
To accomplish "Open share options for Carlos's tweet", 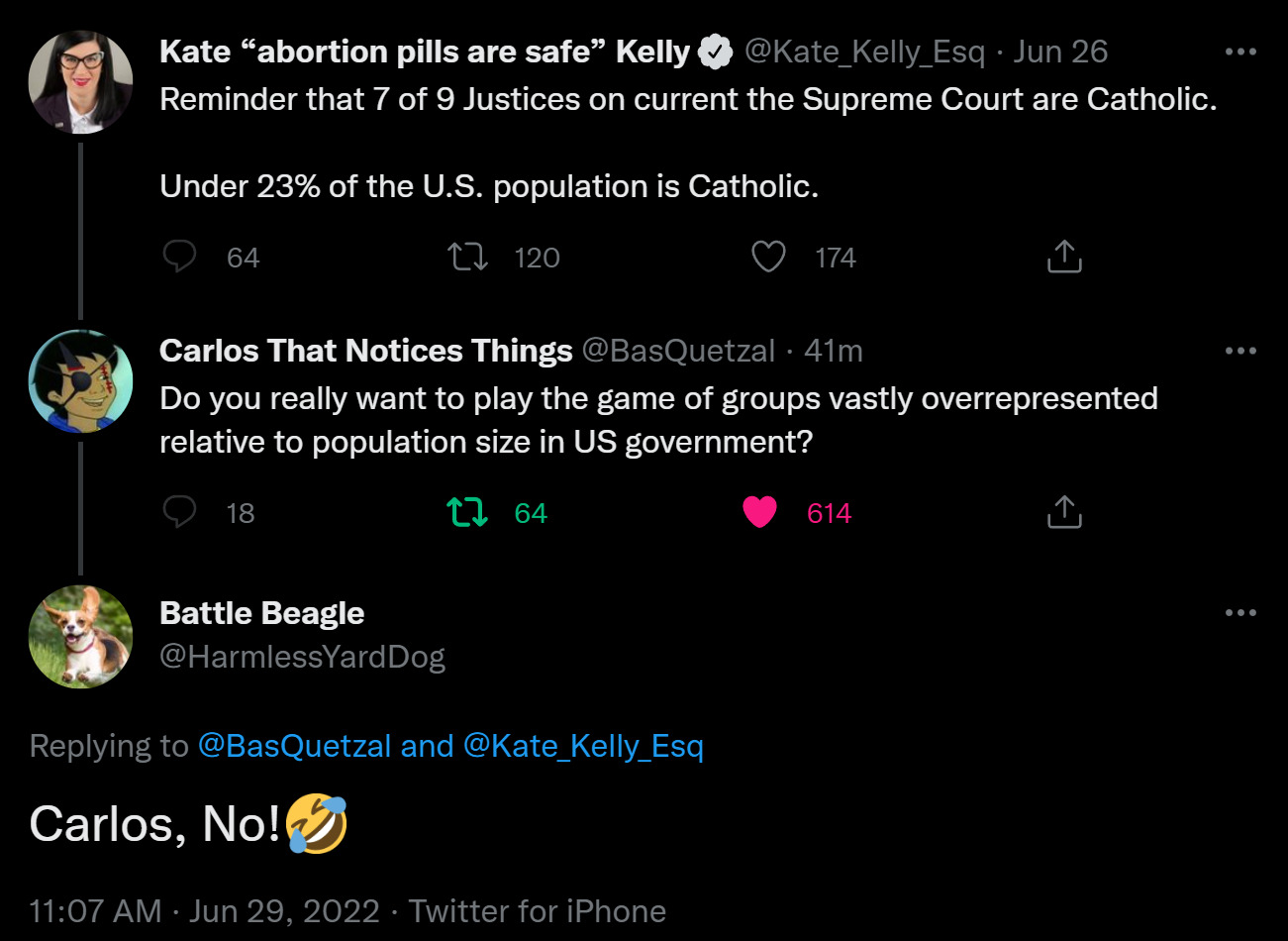I will (x=1064, y=512).
